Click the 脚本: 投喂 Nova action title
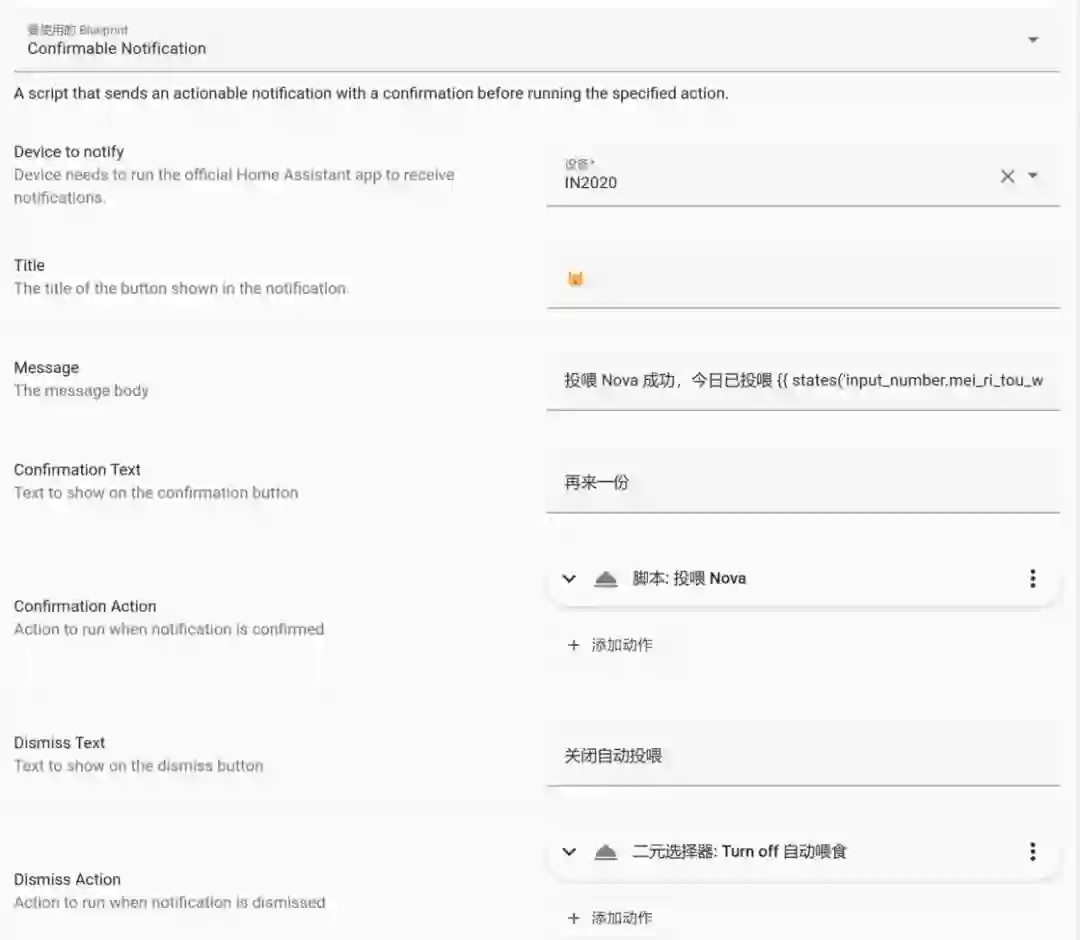The width and height of the screenshot is (1080, 940). (x=689, y=578)
